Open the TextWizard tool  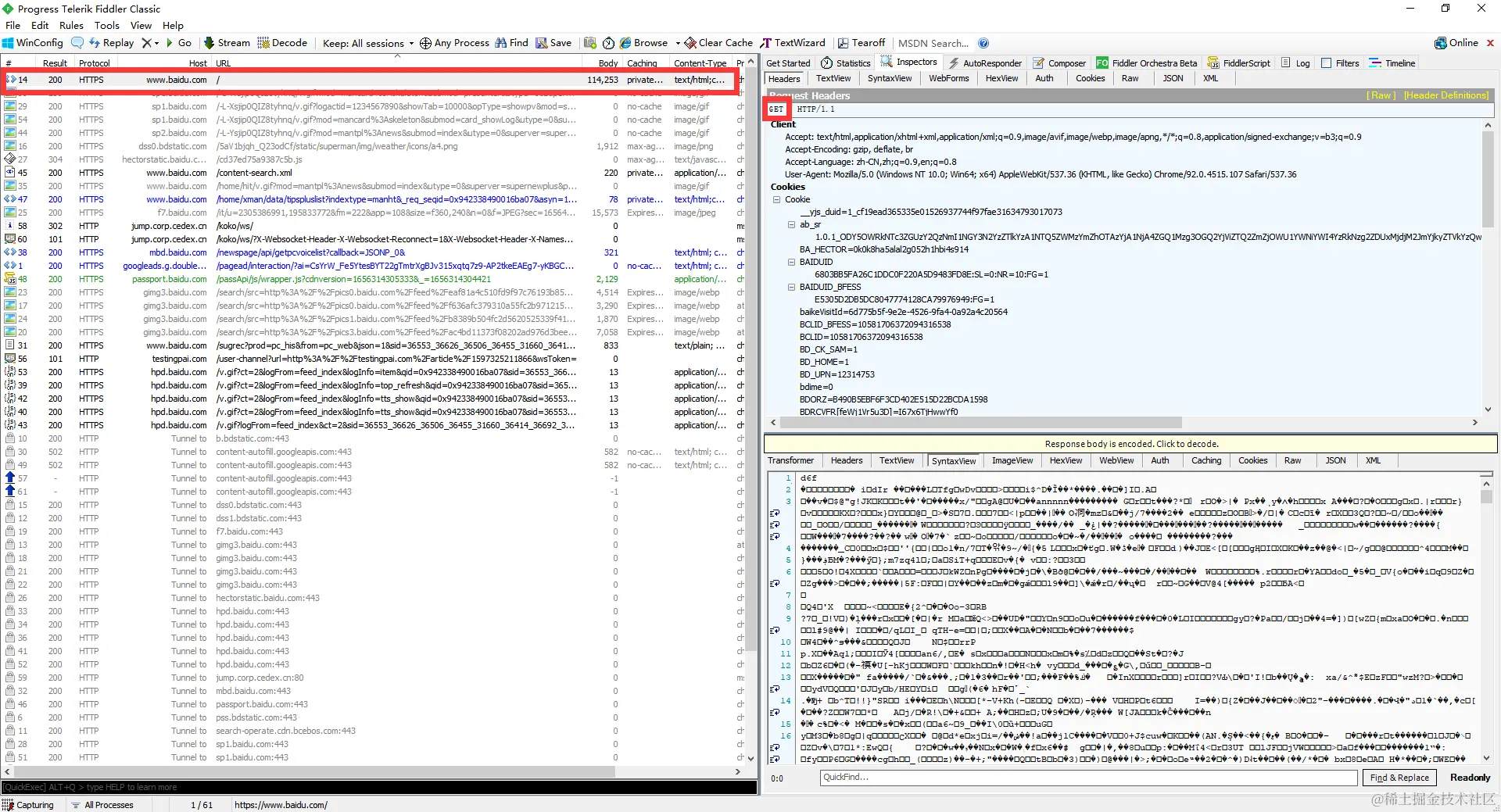793,43
